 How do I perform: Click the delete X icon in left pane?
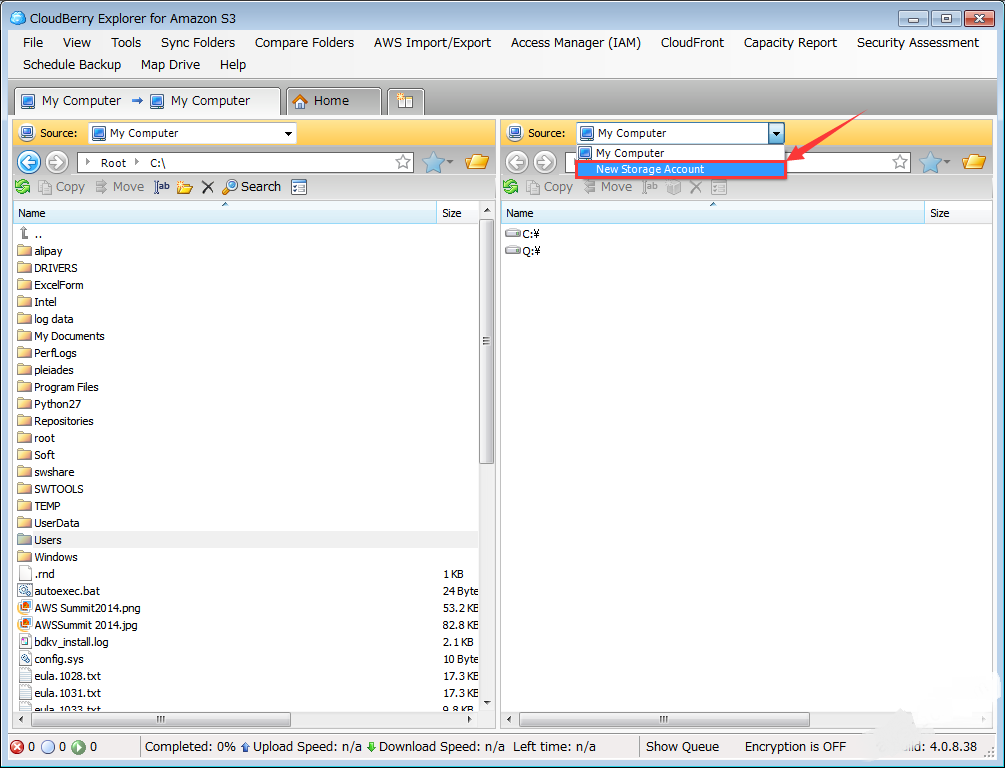208,187
